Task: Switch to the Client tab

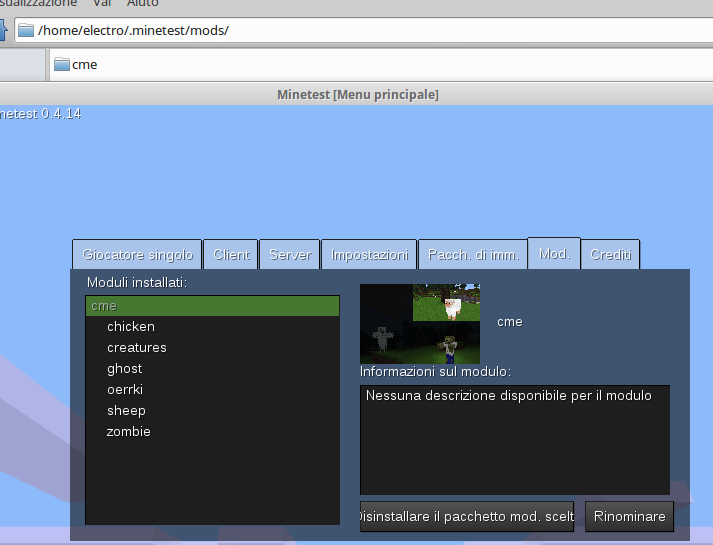Action: point(231,255)
